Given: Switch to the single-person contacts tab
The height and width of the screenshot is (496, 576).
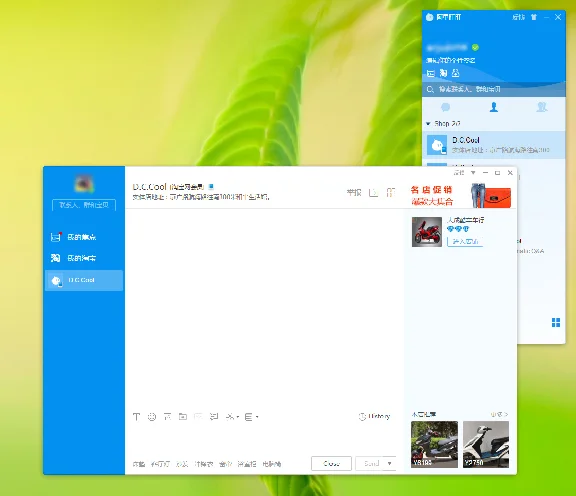Looking at the screenshot, I should point(494,107).
